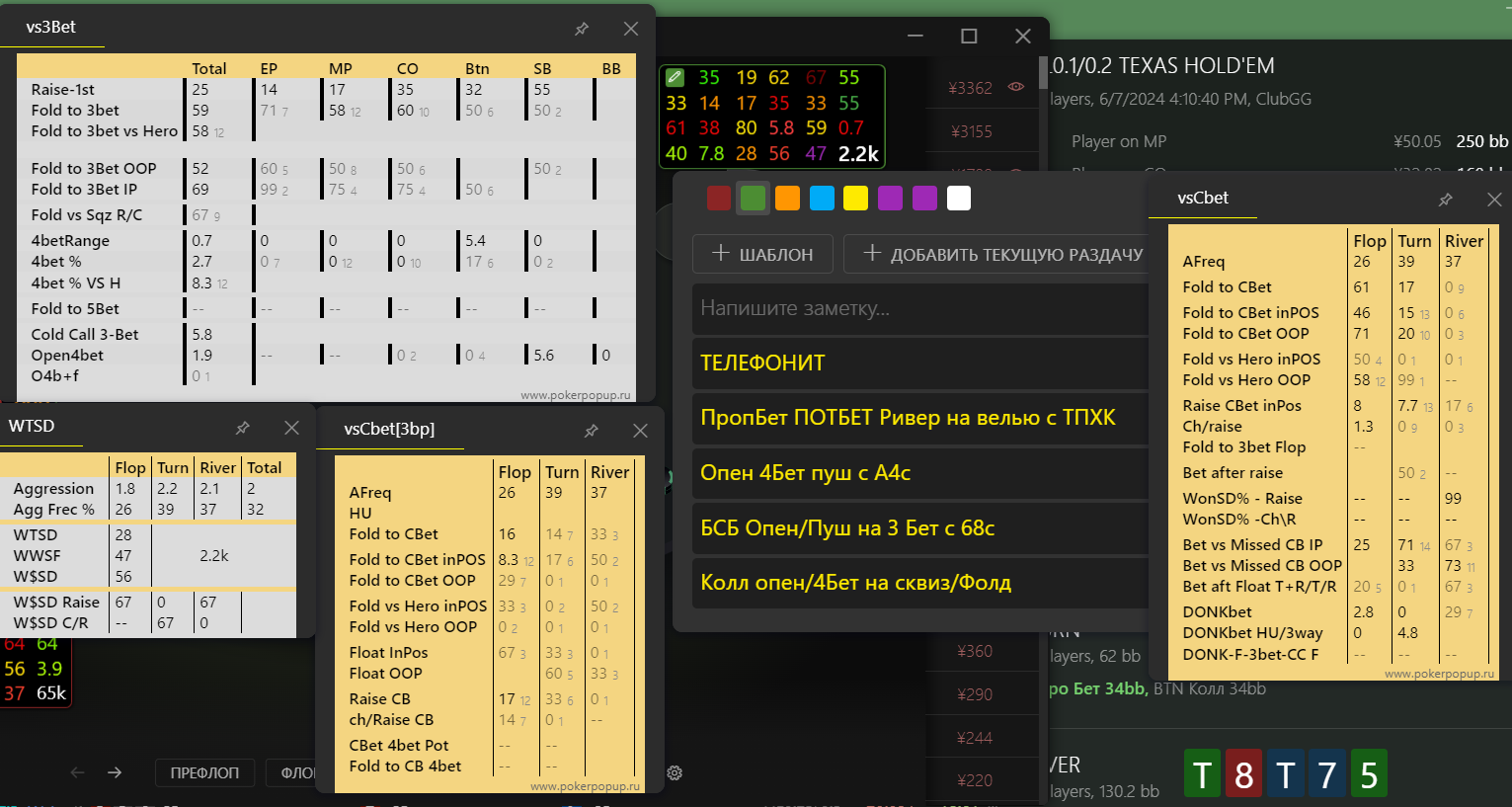
Task: Click the WTSD panel title tab
Action: click(x=32, y=427)
